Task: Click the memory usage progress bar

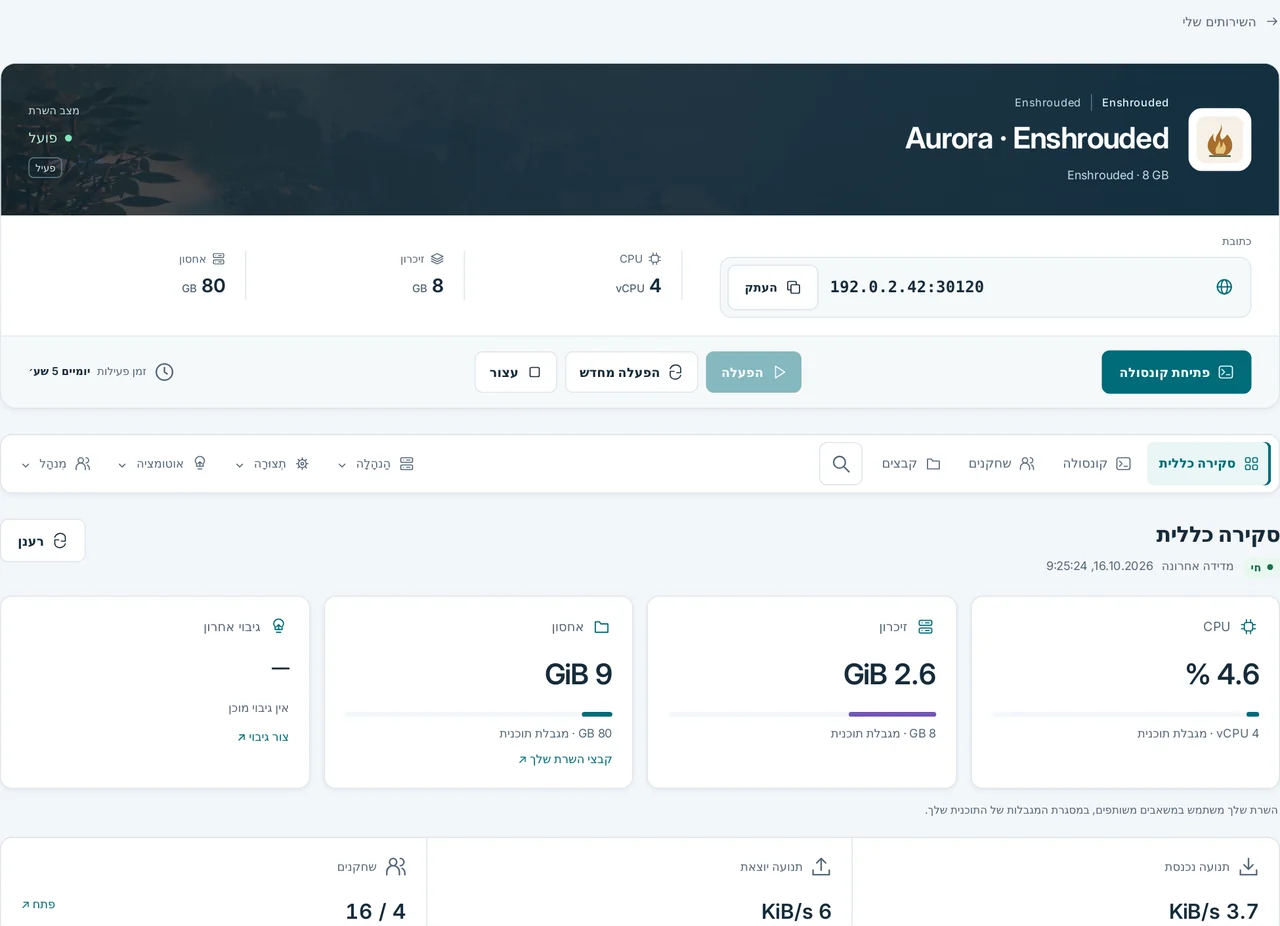Action: pyautogui.click(x=802, y=714)
